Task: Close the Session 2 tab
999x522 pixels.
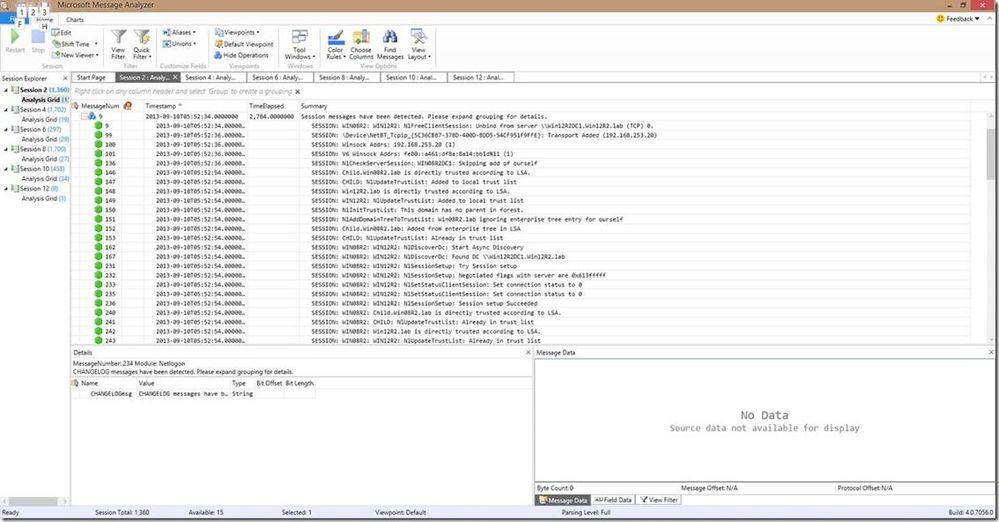Action: tap(175, 77)
